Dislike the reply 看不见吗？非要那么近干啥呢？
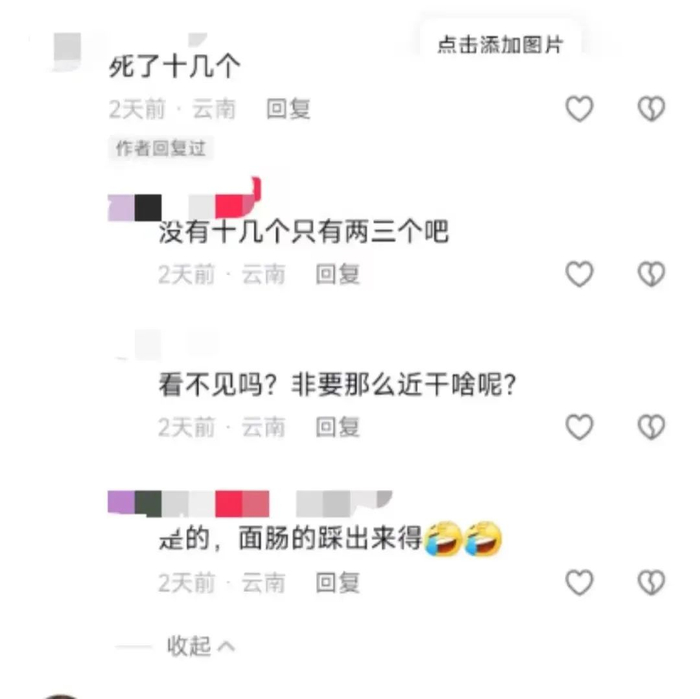 651,427
